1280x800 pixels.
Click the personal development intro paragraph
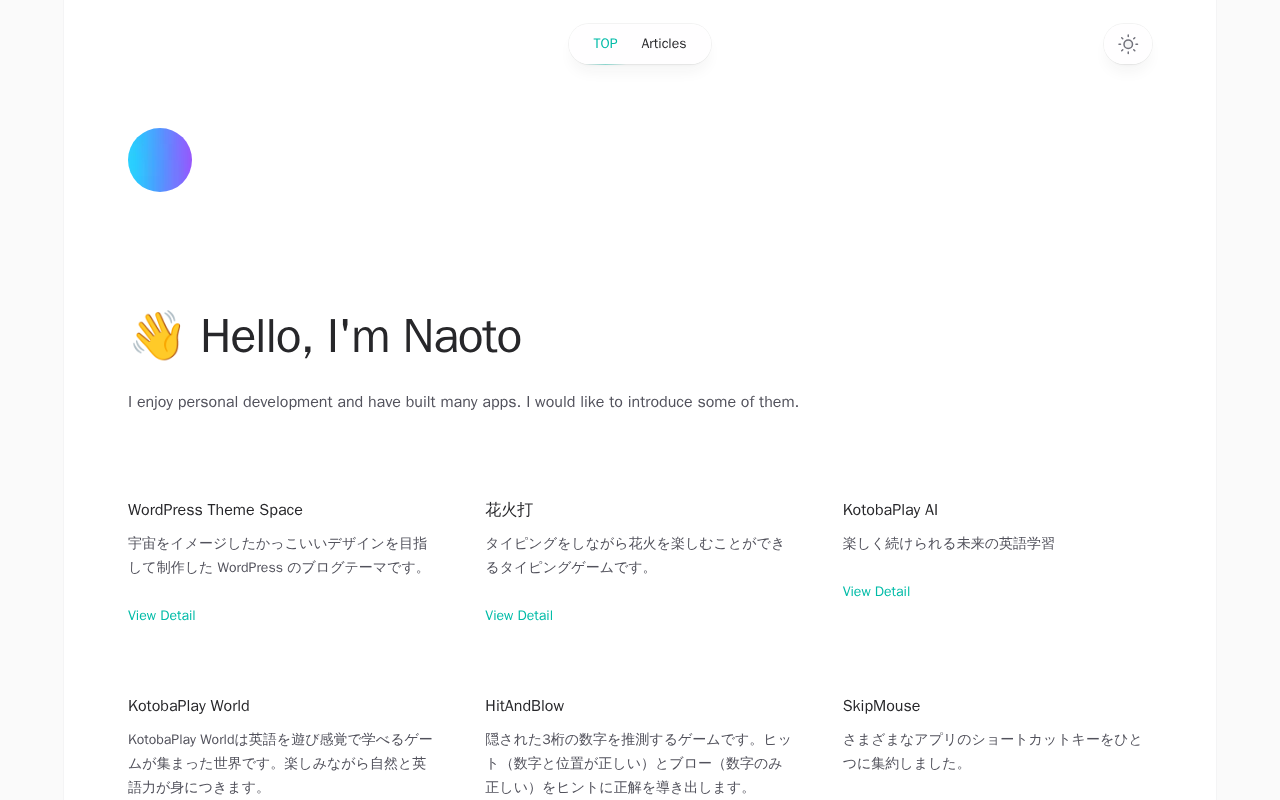click(463, 402)
